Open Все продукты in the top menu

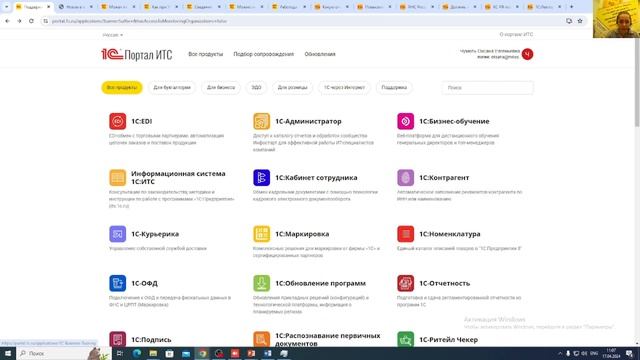coord(205,54)
